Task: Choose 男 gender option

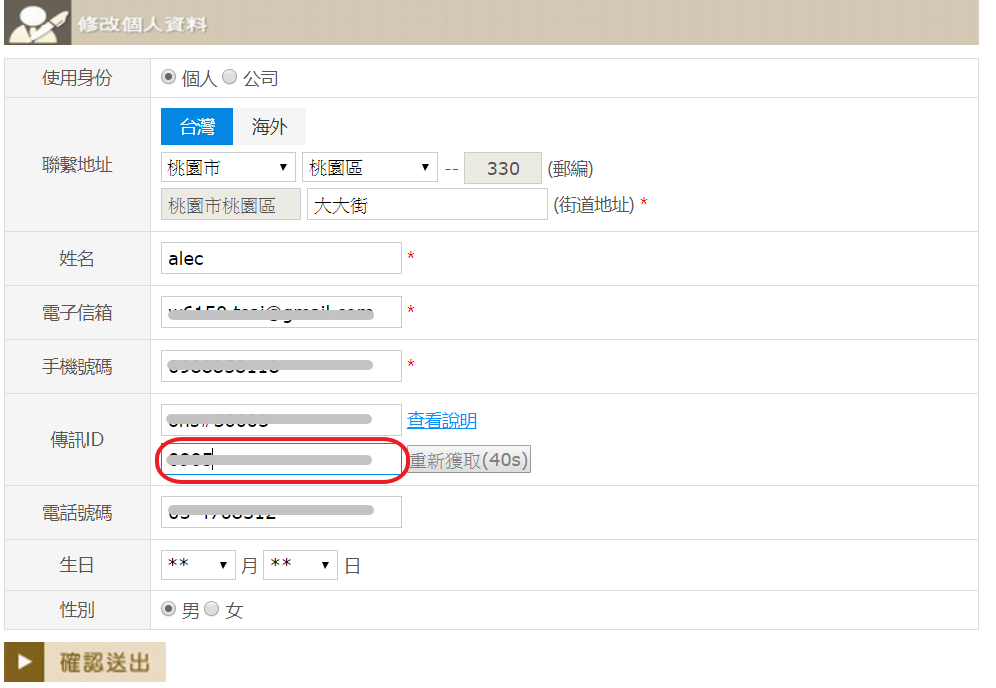Action: pos(168,609)
